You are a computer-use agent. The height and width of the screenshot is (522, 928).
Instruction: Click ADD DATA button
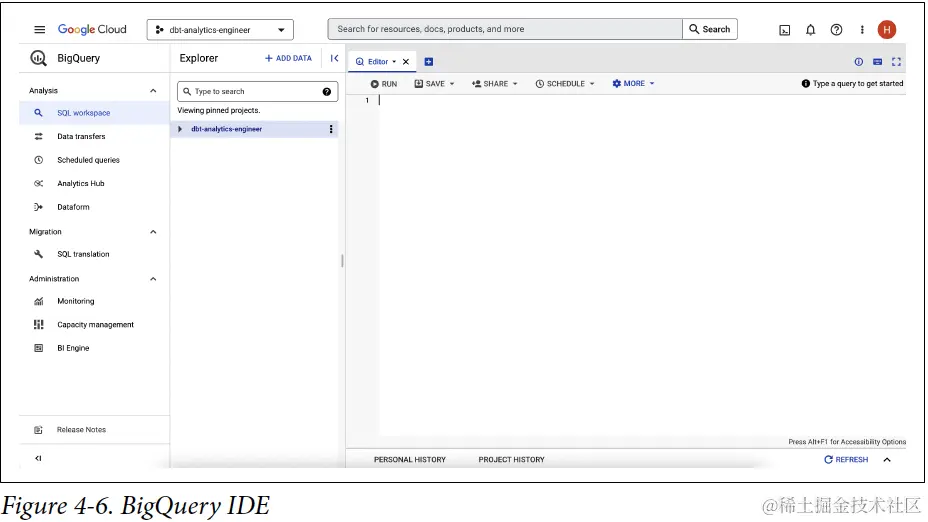tap(288, 58)
